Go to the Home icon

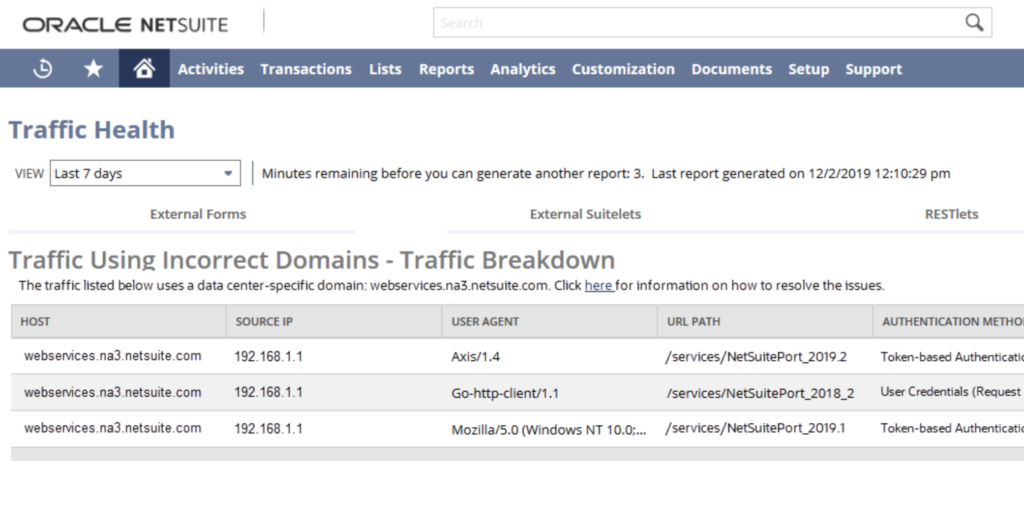144,69
